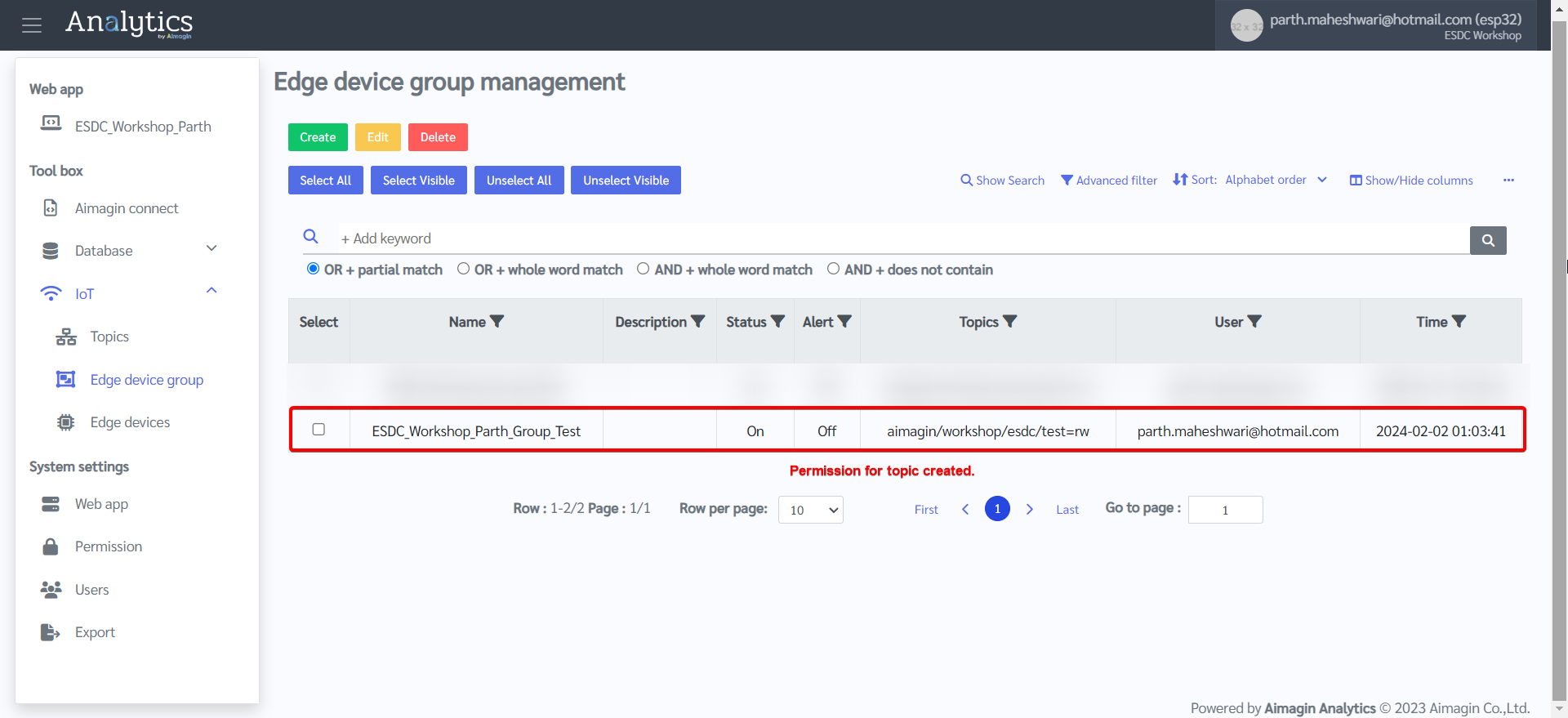1568x718 pixels.
Task: Select AND + whole word match radio option
Action: [x=643, y=269]
